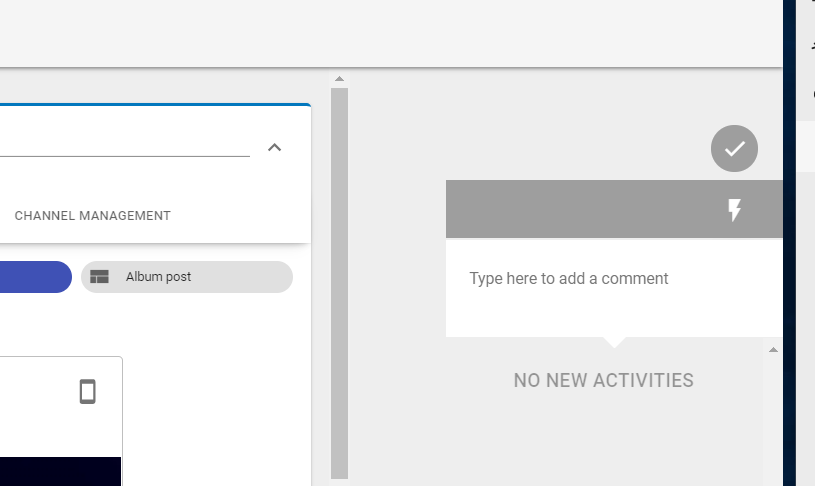This screenshot has height=486, width=815.
Task: Collapse the panel using the up chevron
Action: (x=274, y=148)
